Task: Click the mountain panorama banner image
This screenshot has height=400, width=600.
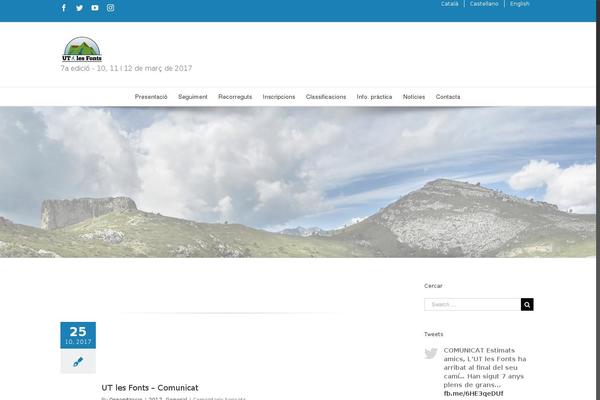Action: coord(298,182)
